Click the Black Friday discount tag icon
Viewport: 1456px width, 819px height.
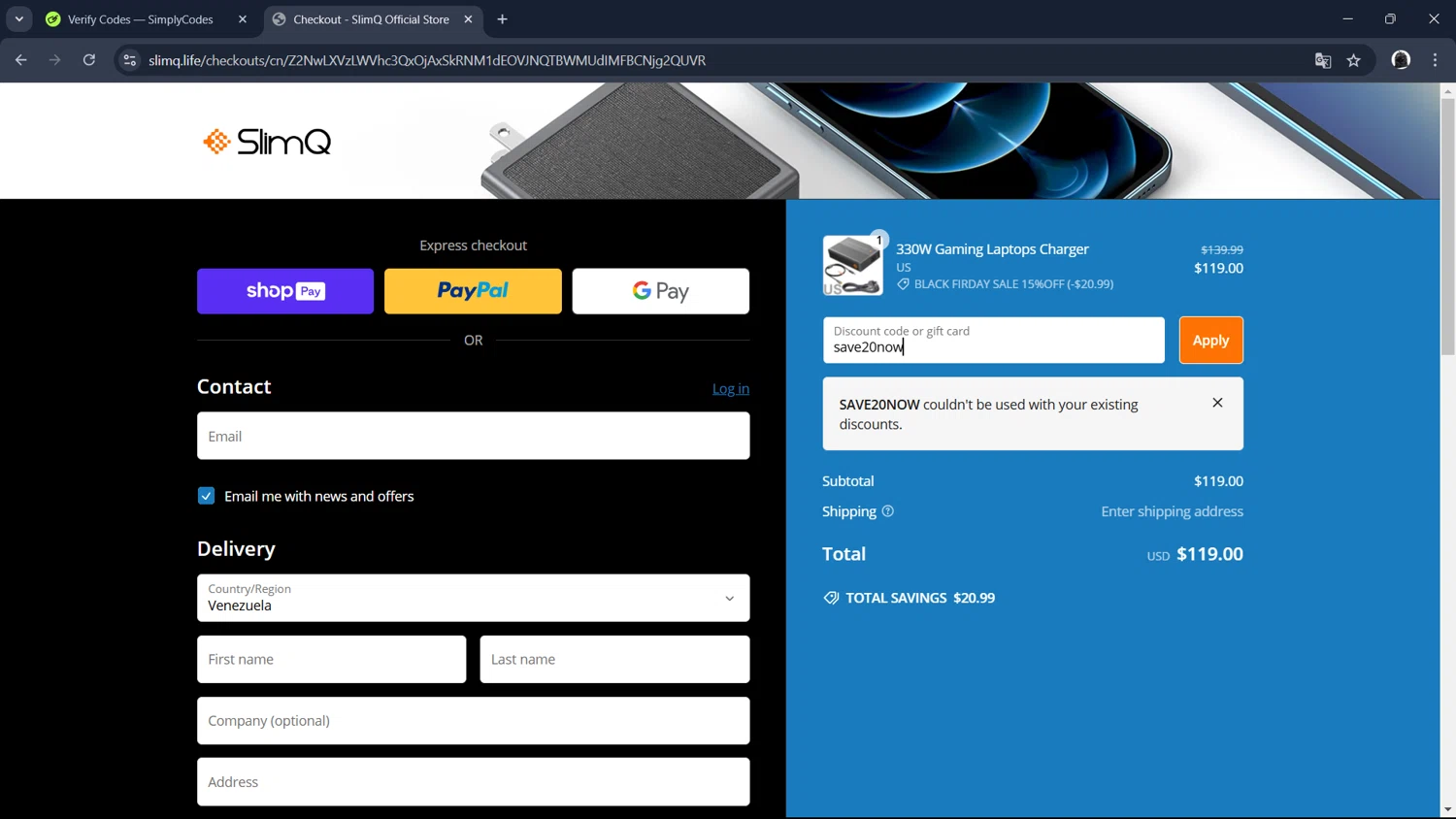tap(903, 284)
